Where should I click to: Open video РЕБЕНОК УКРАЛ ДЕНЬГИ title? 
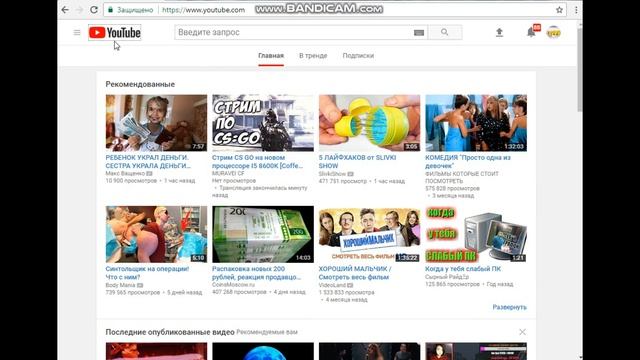coord(148,162)
